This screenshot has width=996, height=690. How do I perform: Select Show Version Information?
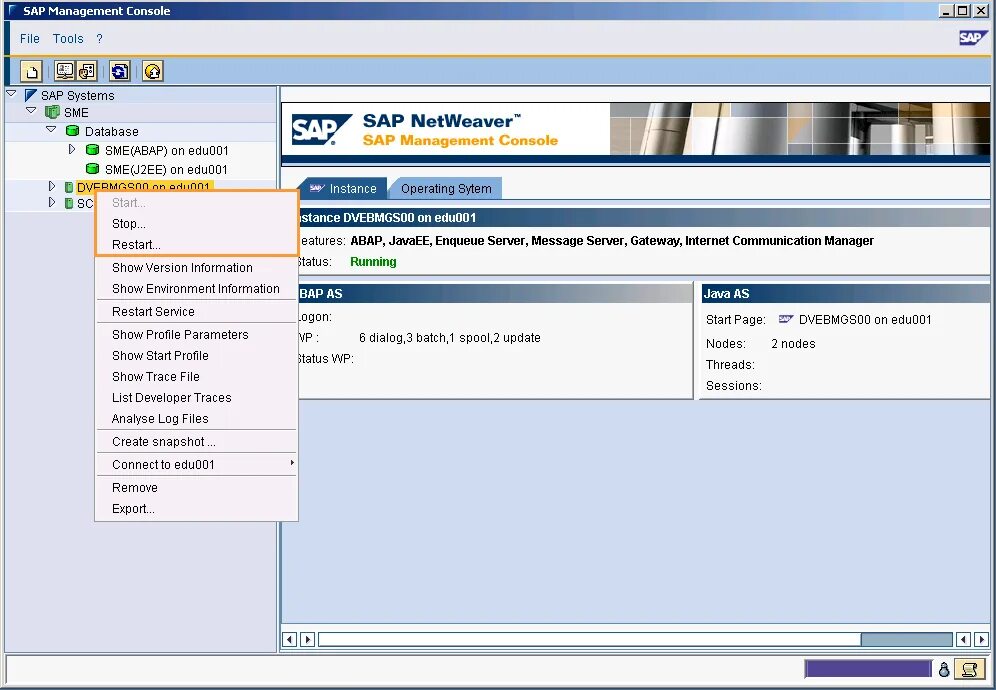(196, 267)
